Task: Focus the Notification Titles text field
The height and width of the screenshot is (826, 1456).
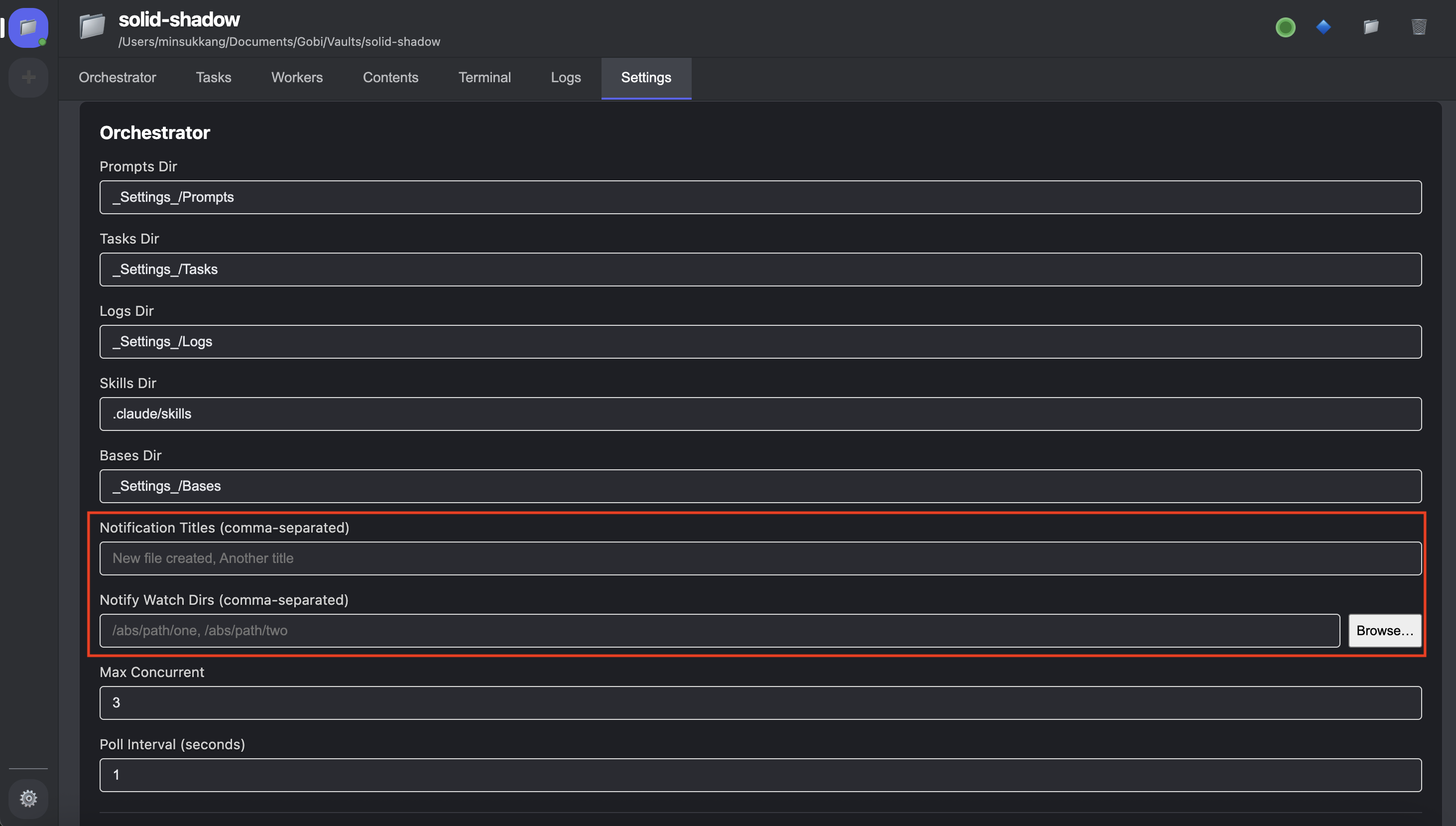Action: pos(760,558)
